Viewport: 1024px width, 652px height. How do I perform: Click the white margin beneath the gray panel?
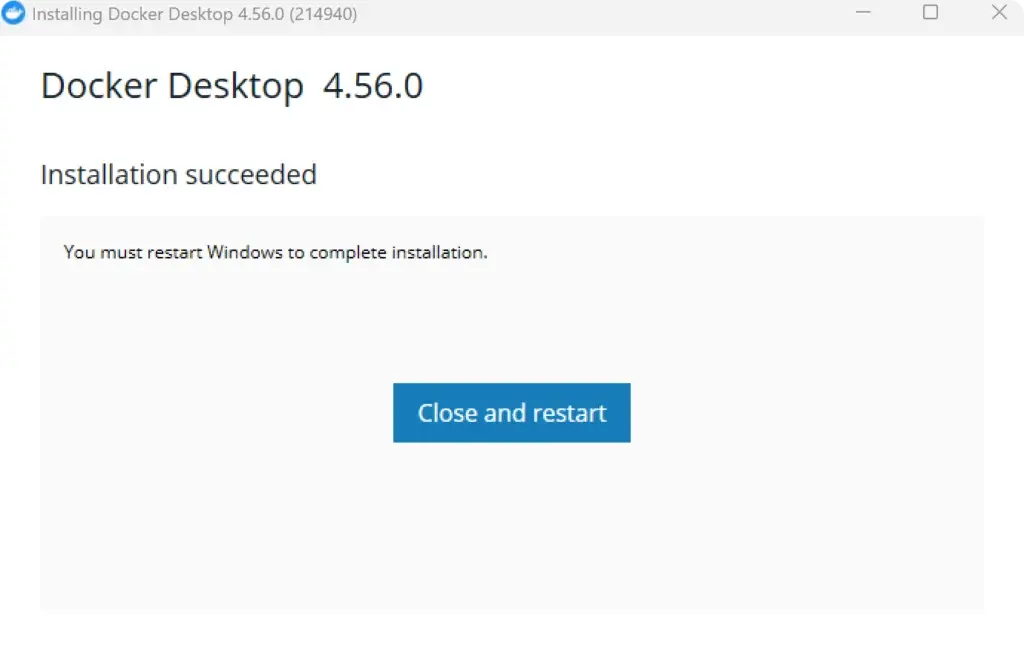(x=512, y=632)
